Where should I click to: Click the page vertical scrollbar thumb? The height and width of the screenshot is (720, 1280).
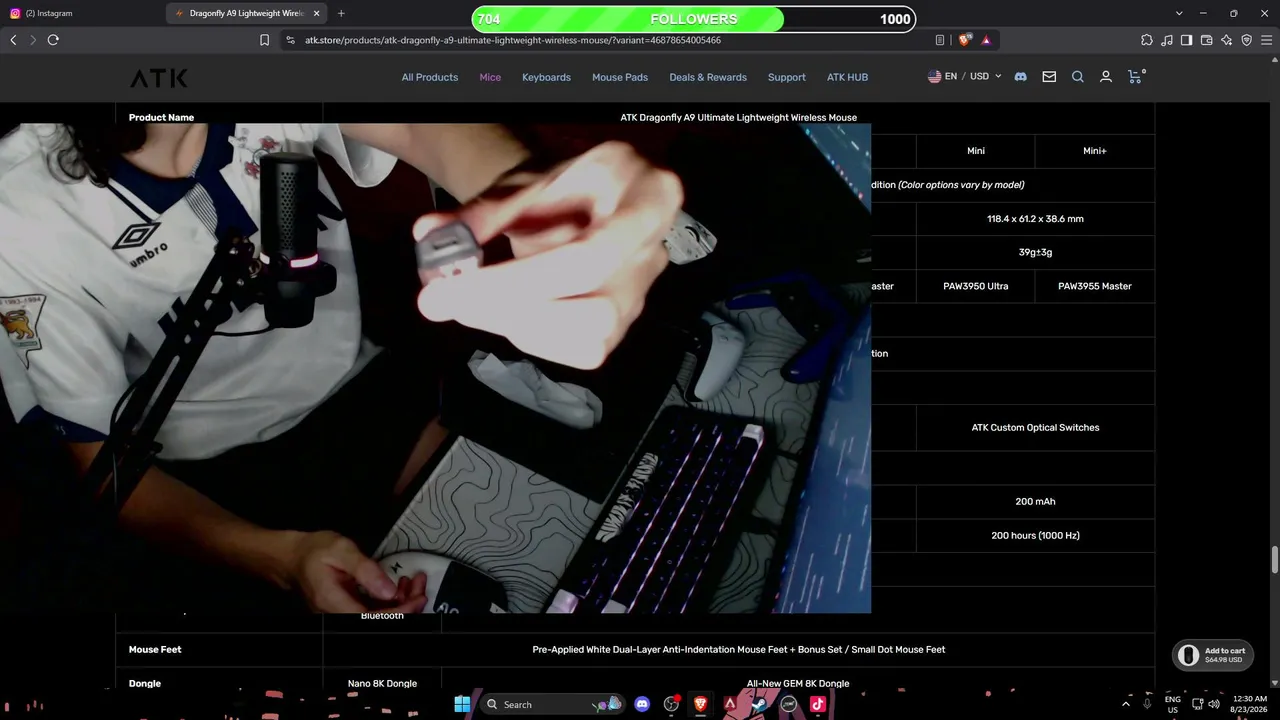click(x=1274, y=559)
